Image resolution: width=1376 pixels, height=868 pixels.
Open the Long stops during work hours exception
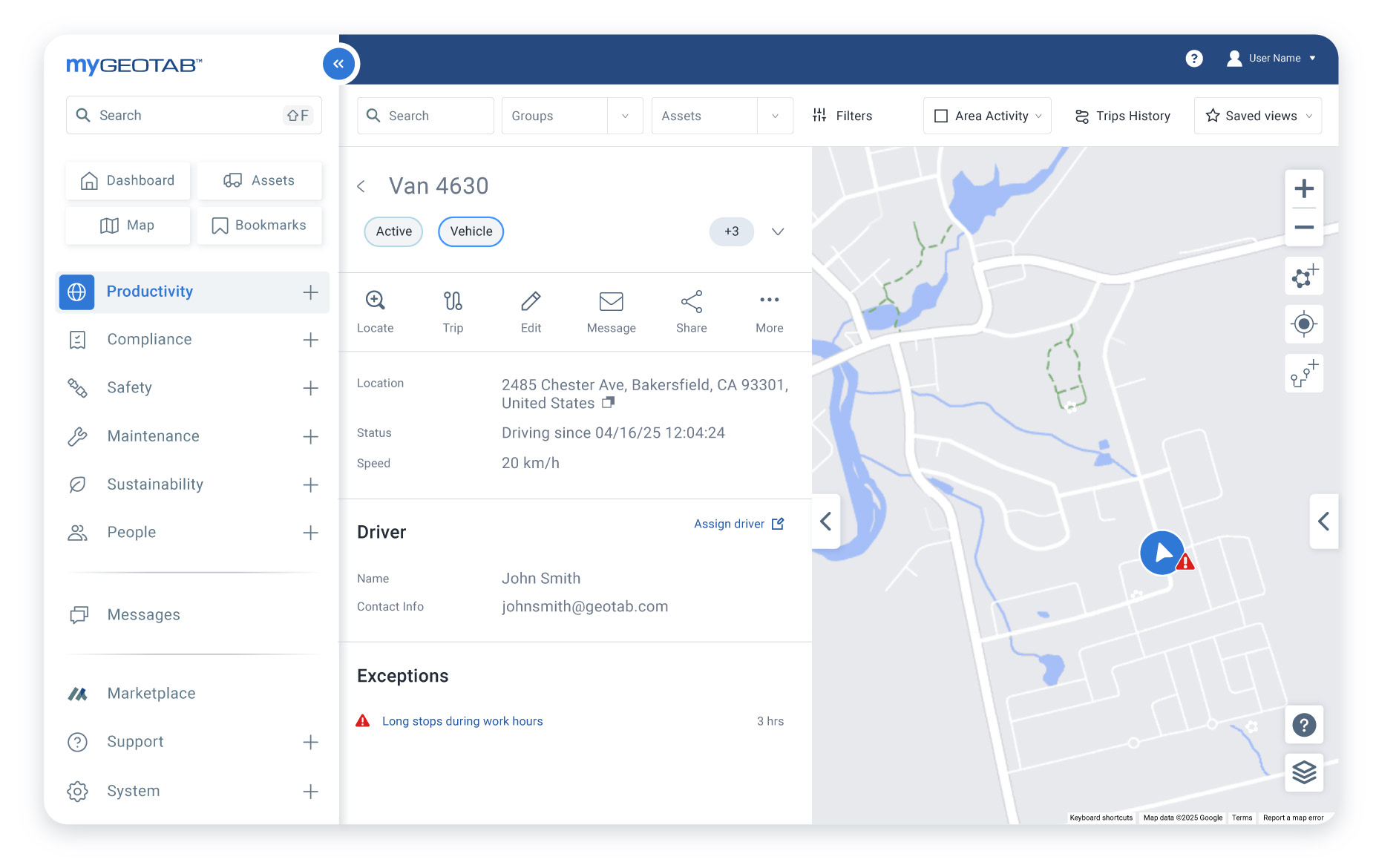click(x=462, y=720)
